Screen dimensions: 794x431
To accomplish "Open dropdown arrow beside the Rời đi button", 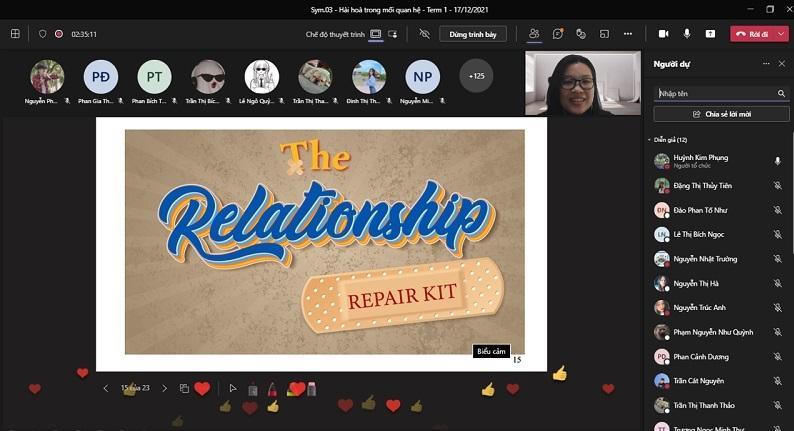I will [781, 33].
